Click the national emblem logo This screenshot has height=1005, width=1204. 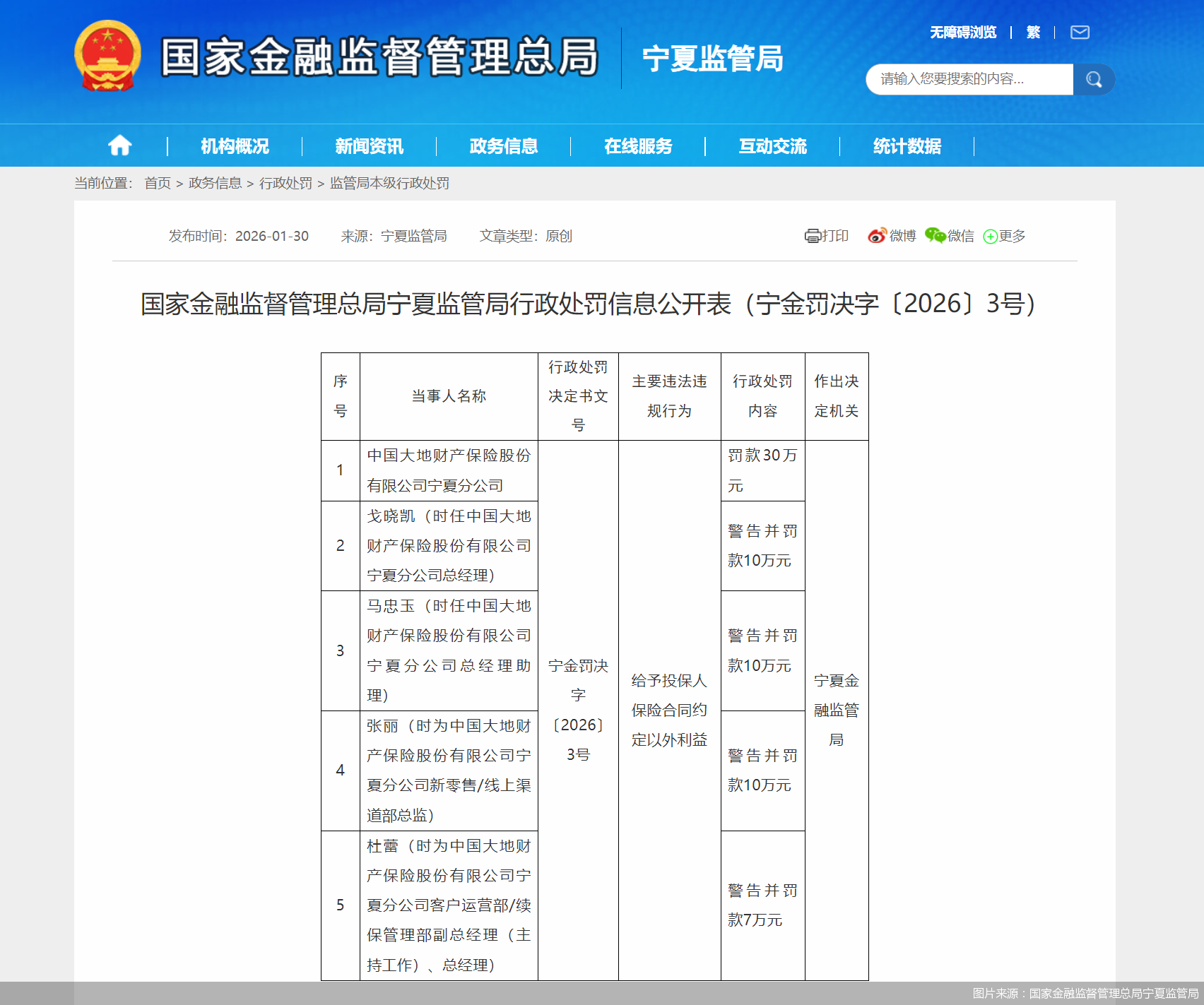[x=107, y=56]
